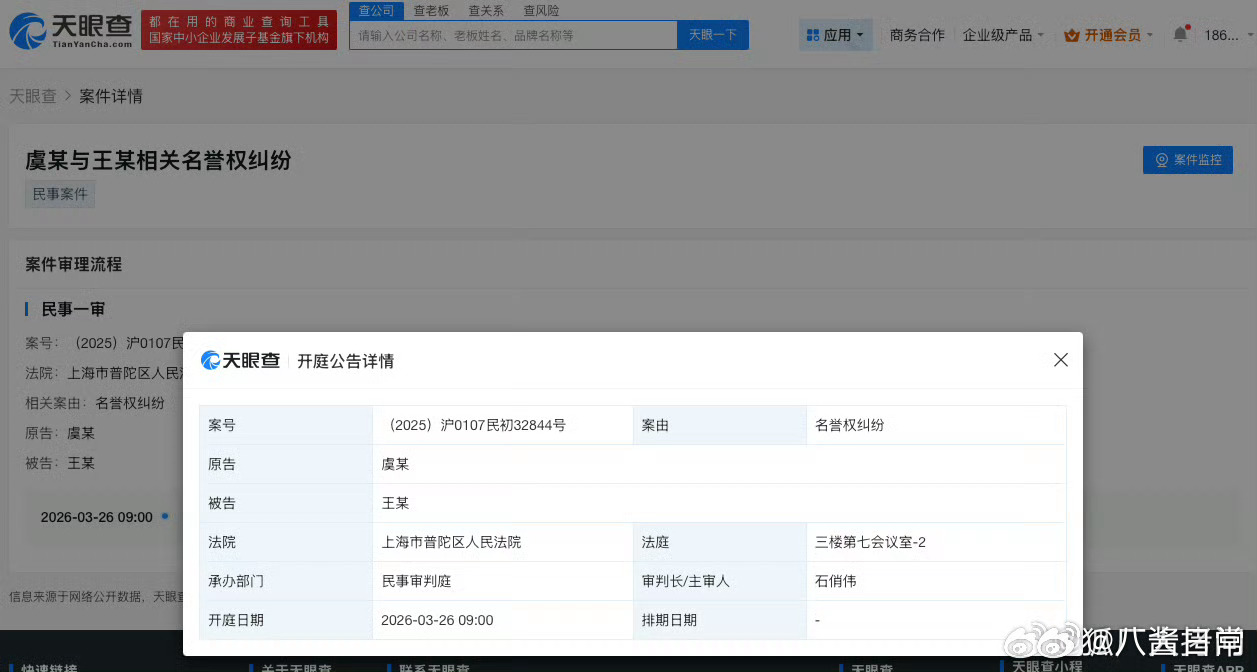Open the 应用 dropdown arrow
Image resolution: width=1257 pixels, height=672 pixels.
[860, 33]
